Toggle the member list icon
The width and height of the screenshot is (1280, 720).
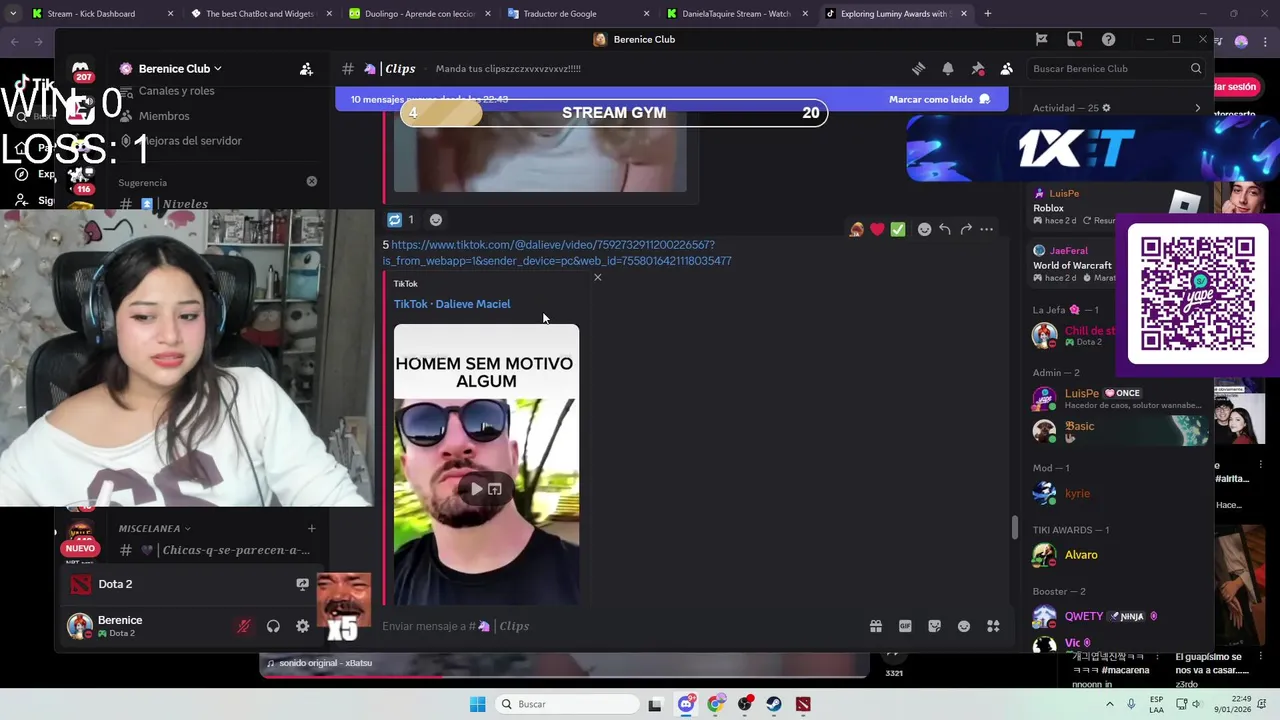[1007, 69]
